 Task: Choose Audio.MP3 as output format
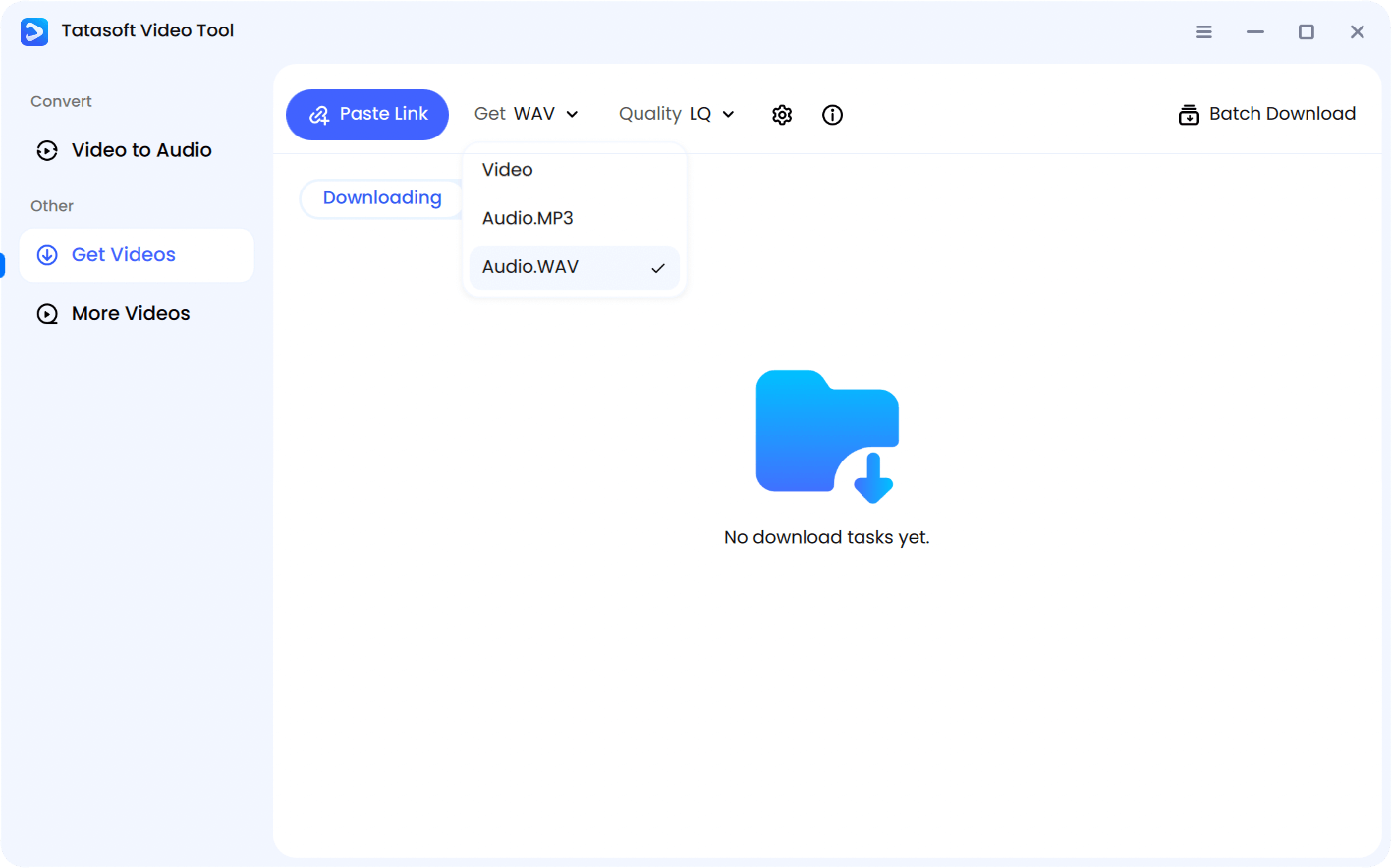pos(528,218)
